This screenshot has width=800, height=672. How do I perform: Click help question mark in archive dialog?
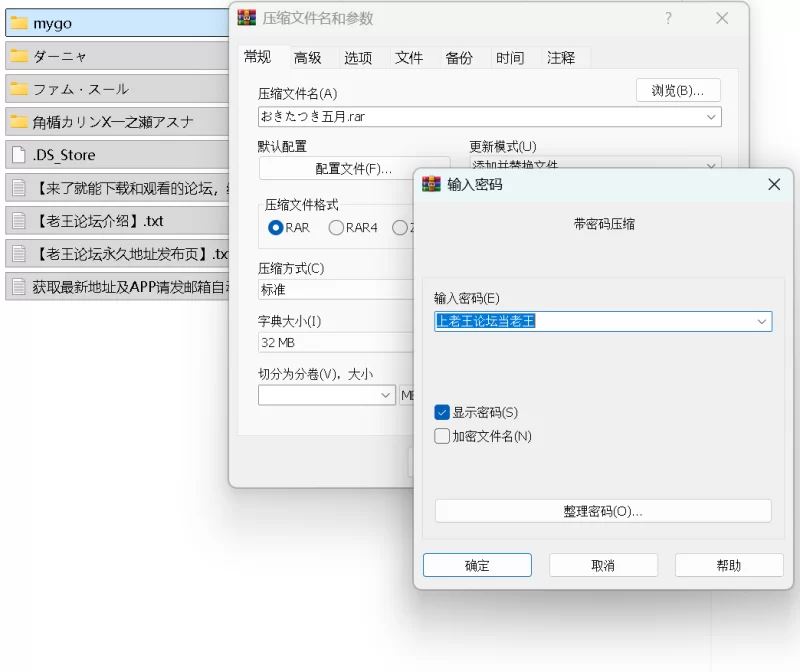(x=668, y=18)
